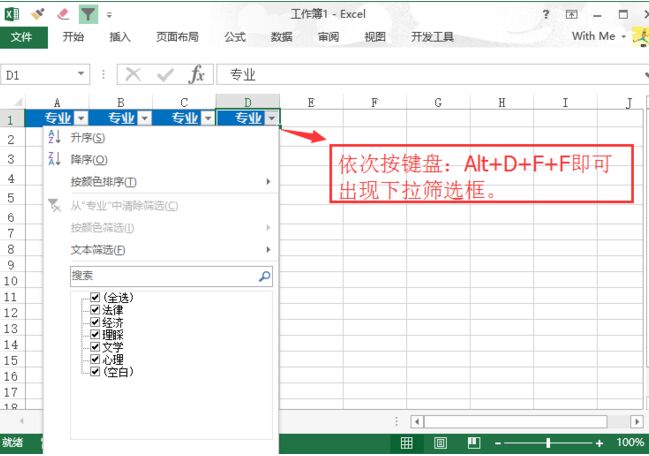Click the select all corner triangle of the sheet

[x=18, y=102]
